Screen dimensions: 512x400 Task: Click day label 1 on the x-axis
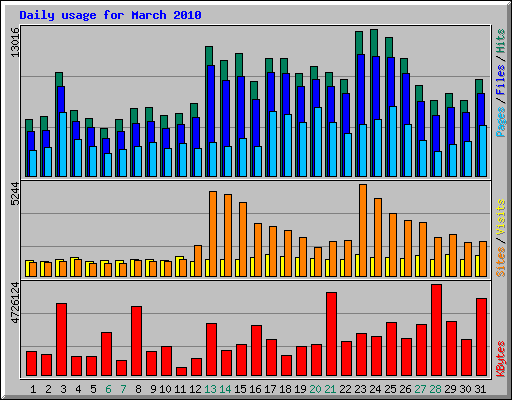[x=33, y=389]
